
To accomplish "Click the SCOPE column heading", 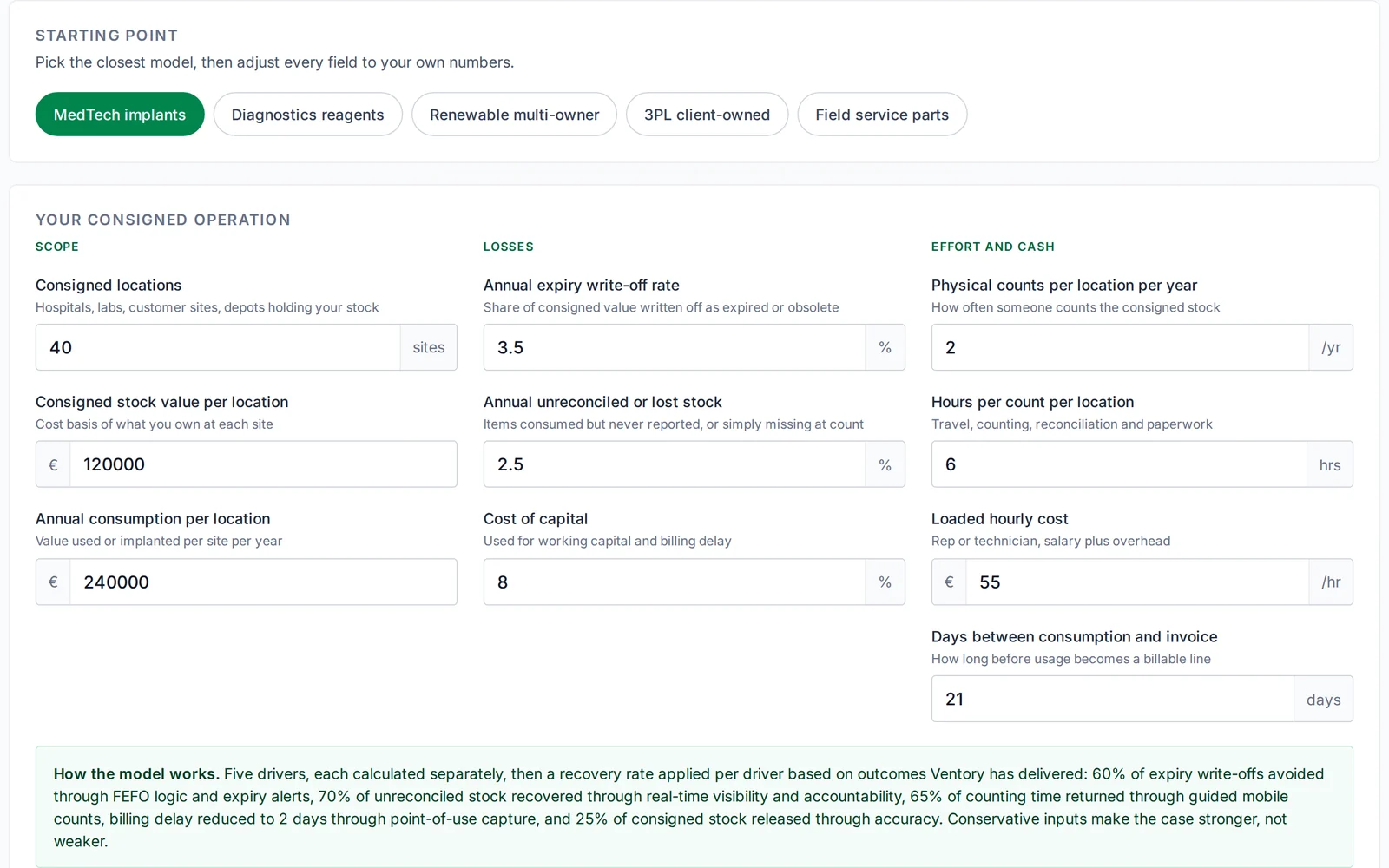I will click(57, 247).
